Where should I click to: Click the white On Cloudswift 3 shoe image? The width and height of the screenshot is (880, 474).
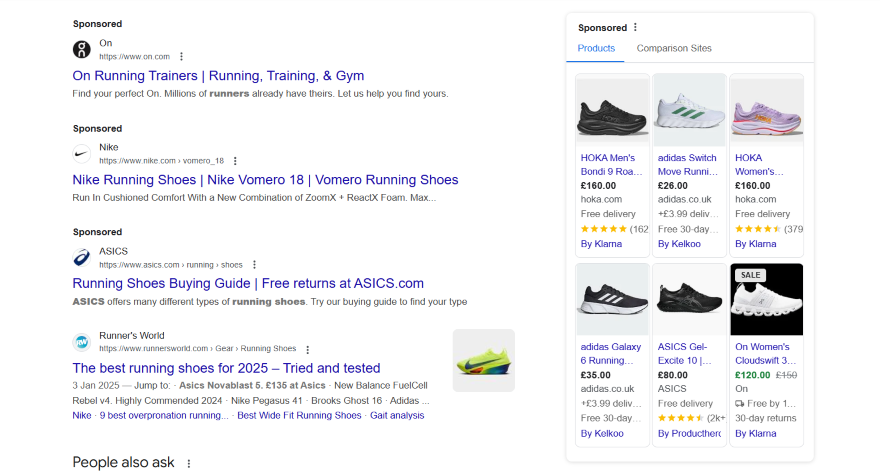coord(767,300)
